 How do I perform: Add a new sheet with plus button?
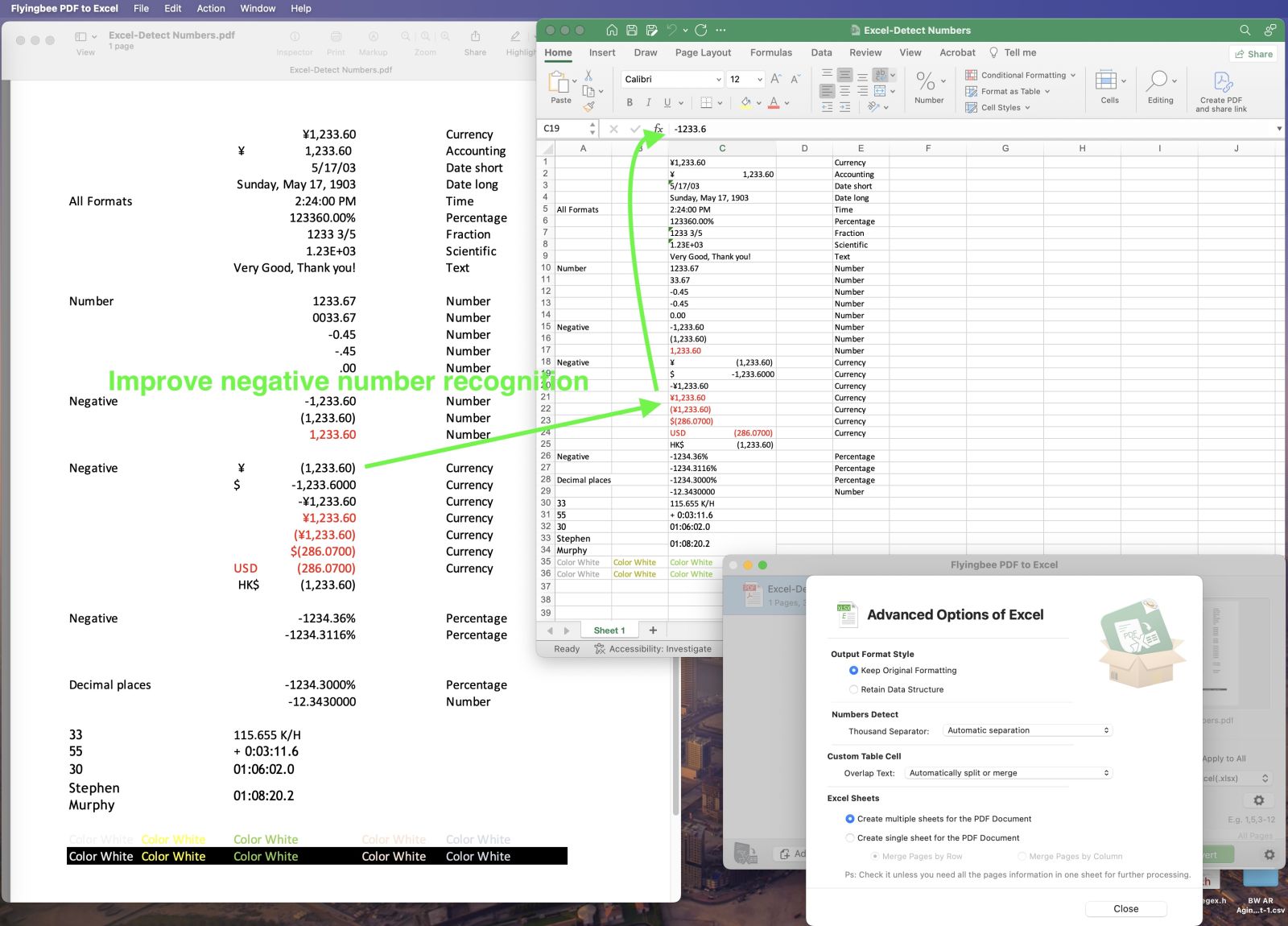pyautogui.click(x=653, y=630)
